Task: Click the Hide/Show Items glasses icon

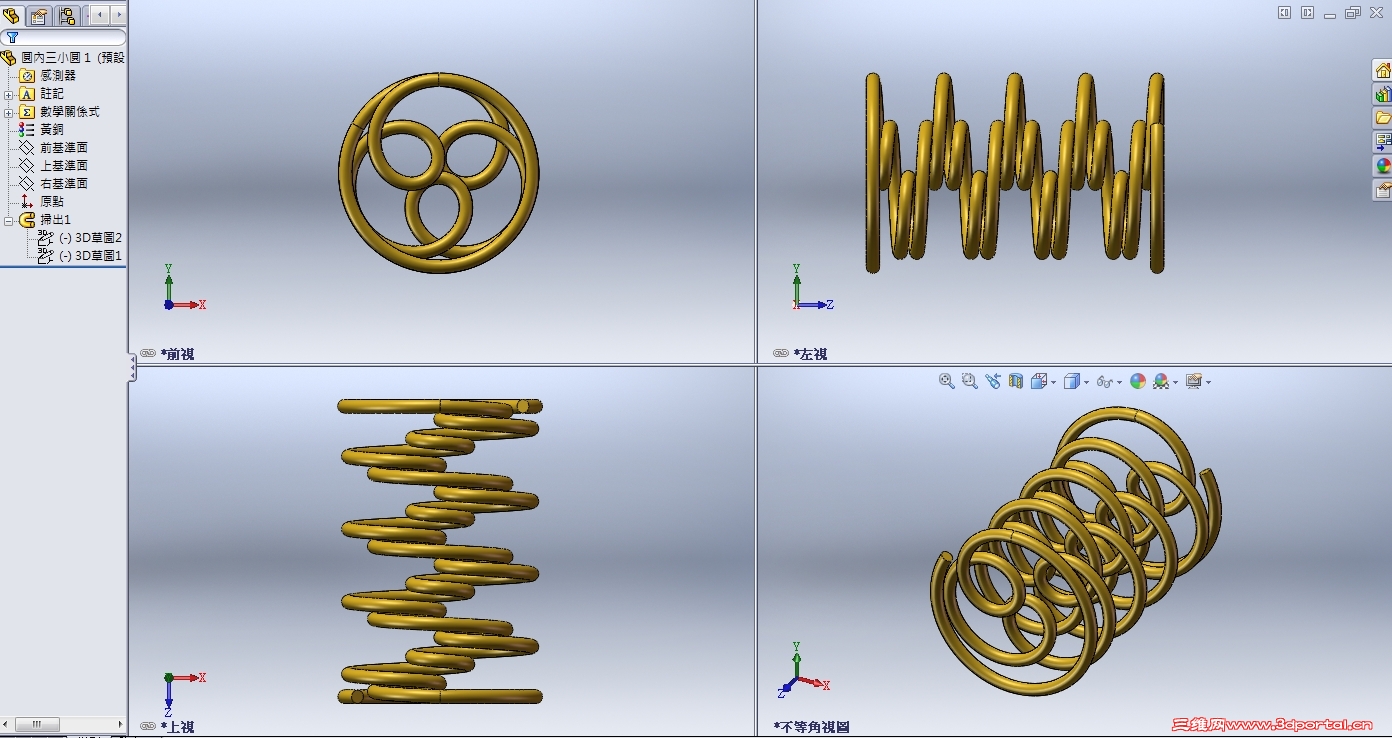Action: click(x=1104, y=381)
